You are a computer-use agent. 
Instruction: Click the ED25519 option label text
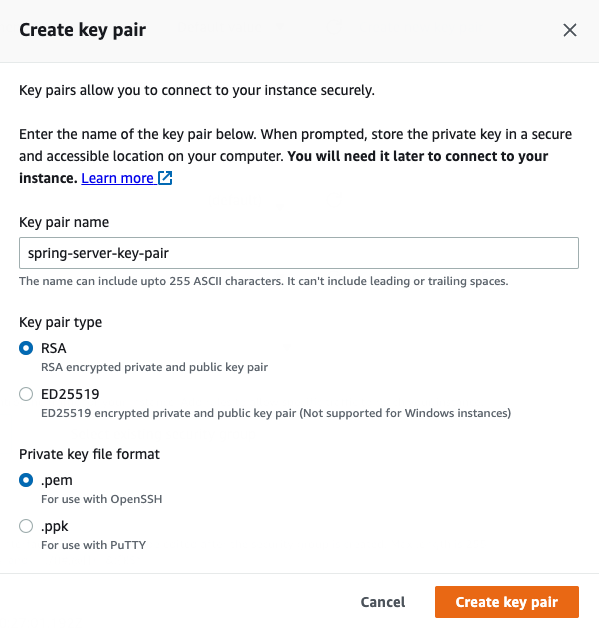(x=70, y=394)
